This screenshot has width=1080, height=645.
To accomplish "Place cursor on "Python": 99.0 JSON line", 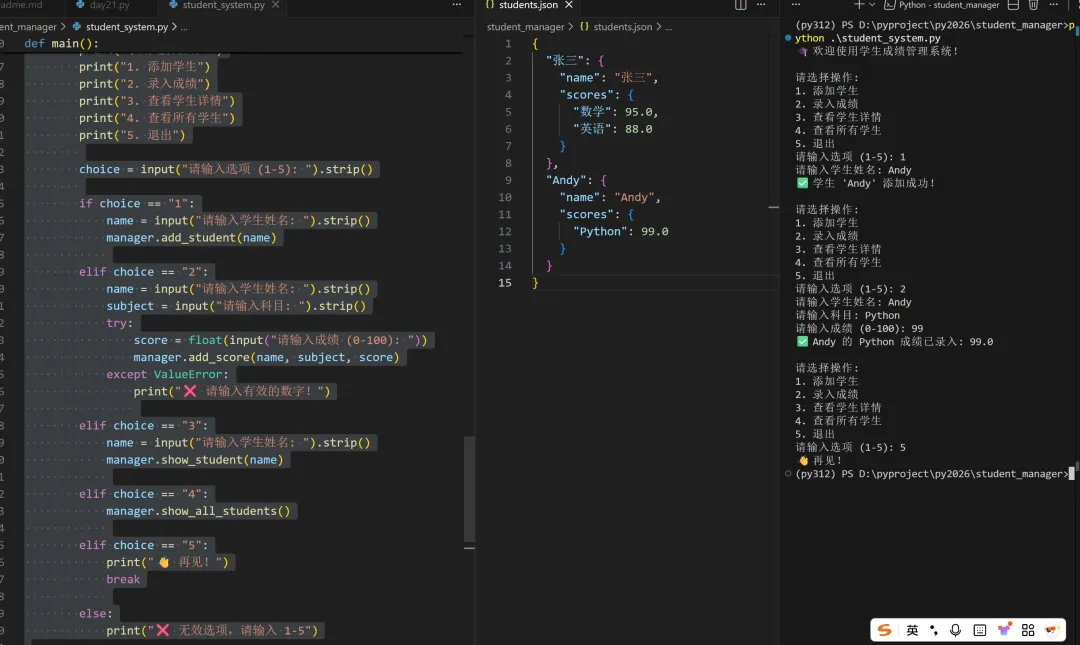I will (x=620, y=232).
